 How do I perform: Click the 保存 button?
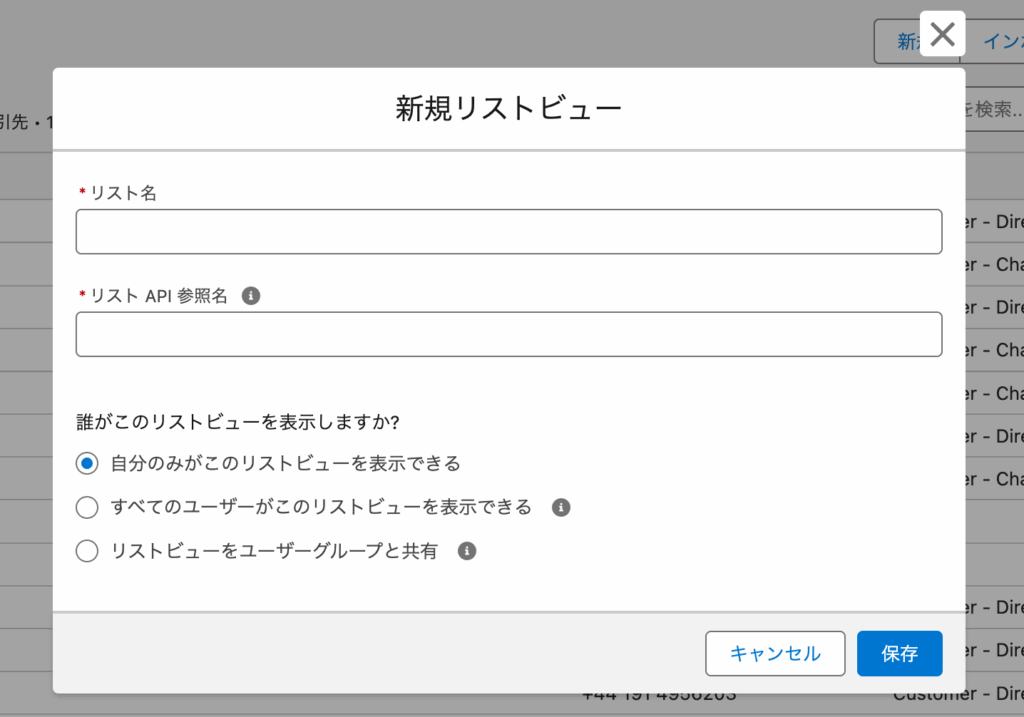pos(899,654)
